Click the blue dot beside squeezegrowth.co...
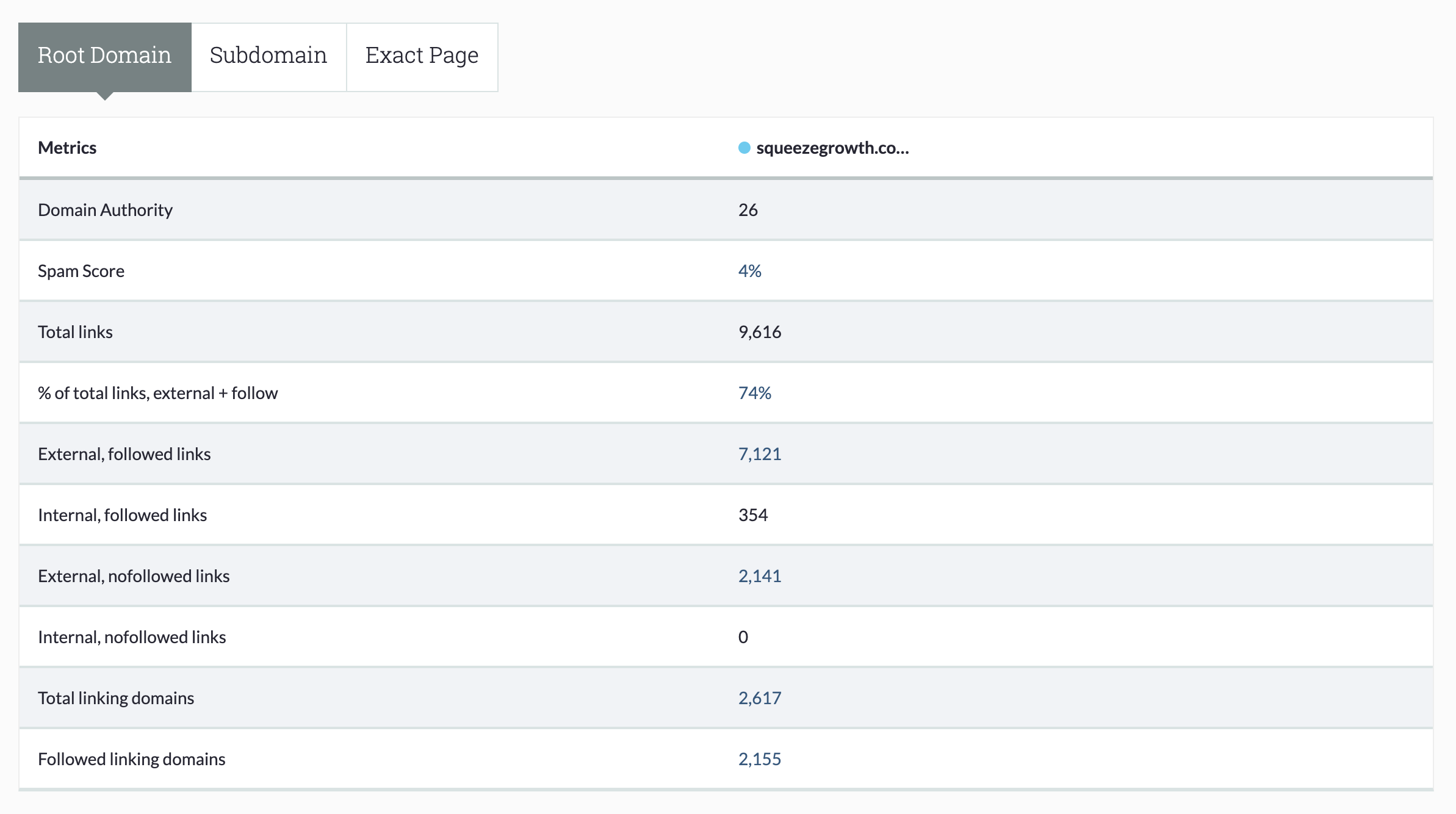1456x814 pixels. [x=744, y=148]
